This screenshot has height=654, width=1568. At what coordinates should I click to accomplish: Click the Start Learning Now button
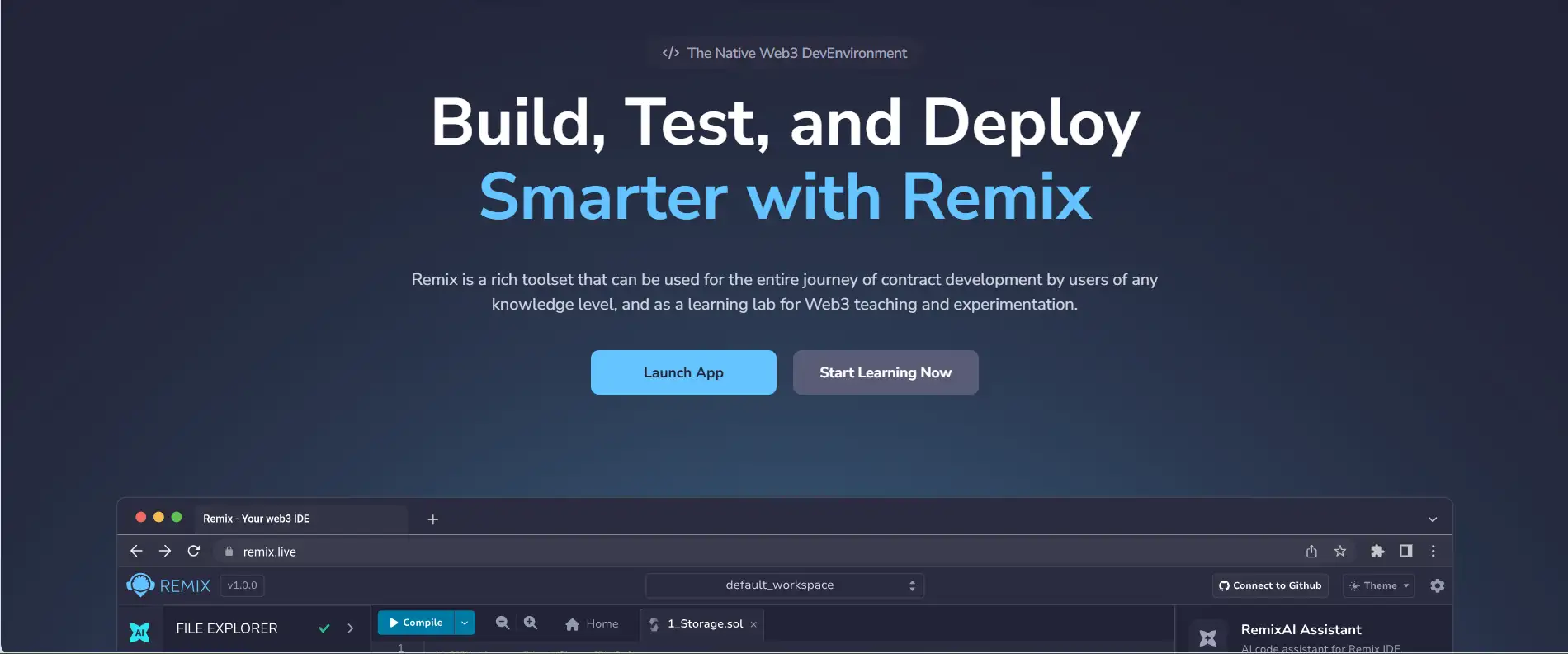tap(886, 372)
